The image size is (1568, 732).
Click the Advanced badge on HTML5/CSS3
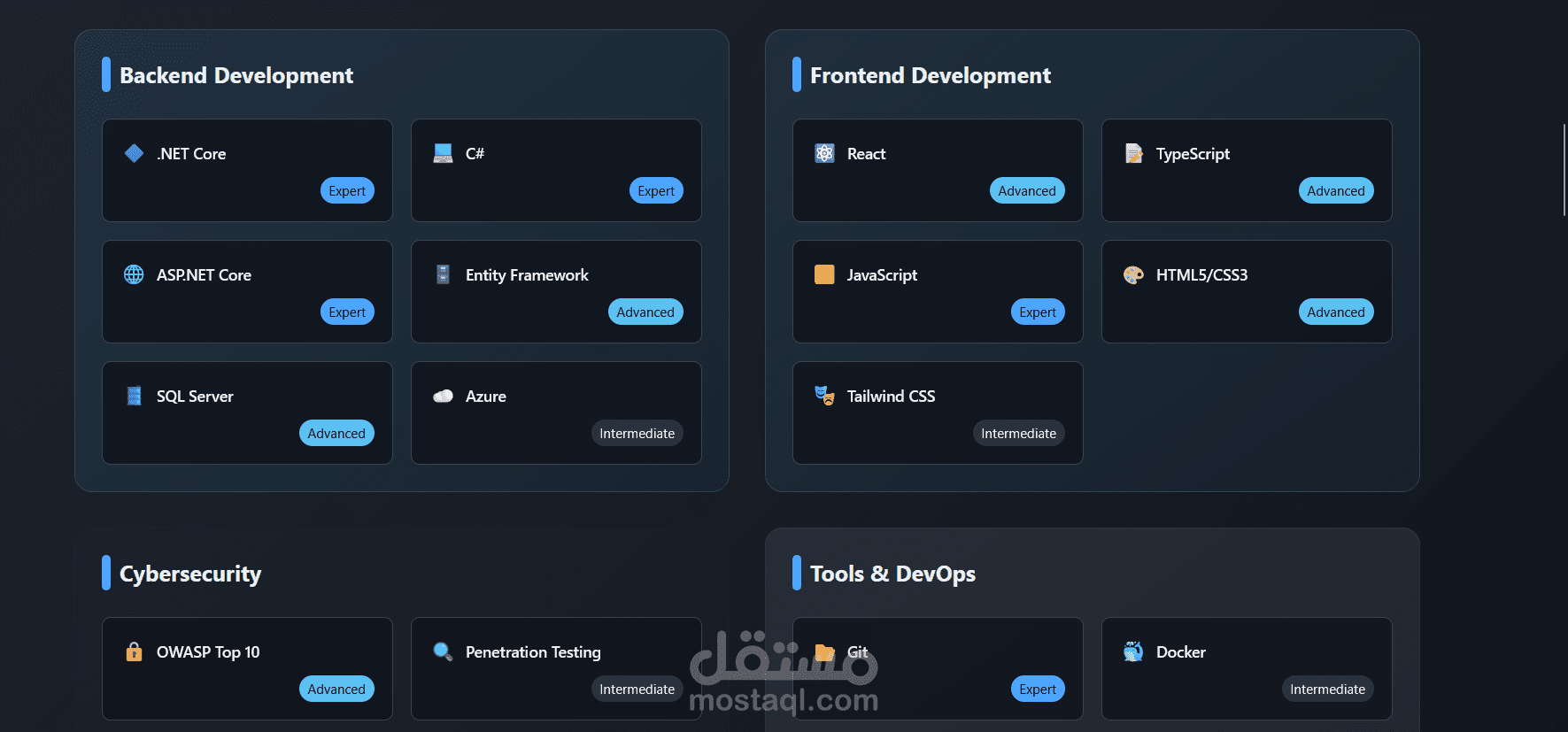coord(1336,312)
